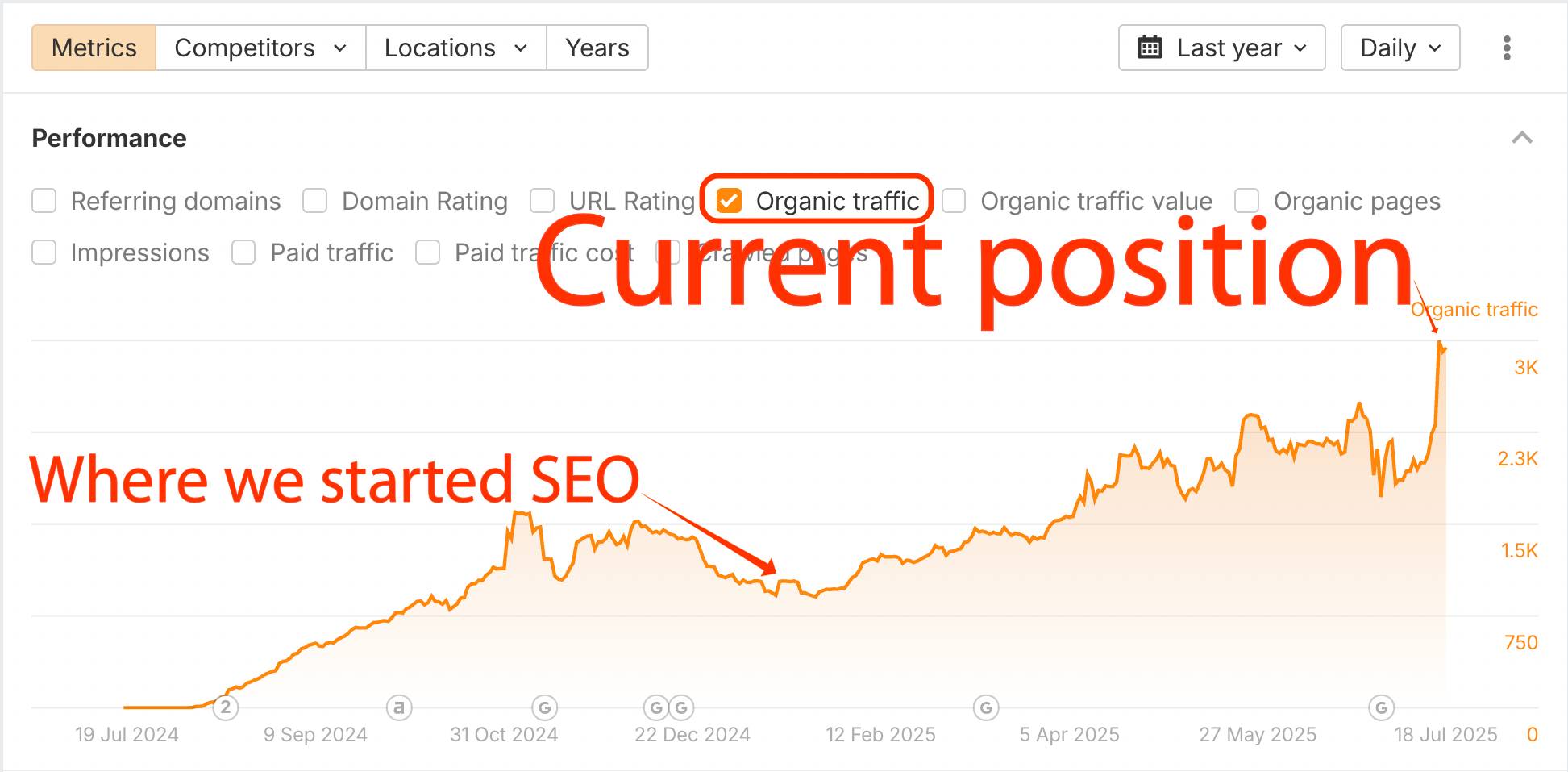The width and height of the screenshot is (1568, 772).
Task: Expand the Competitors dropdown
Action: coord(260,48)
